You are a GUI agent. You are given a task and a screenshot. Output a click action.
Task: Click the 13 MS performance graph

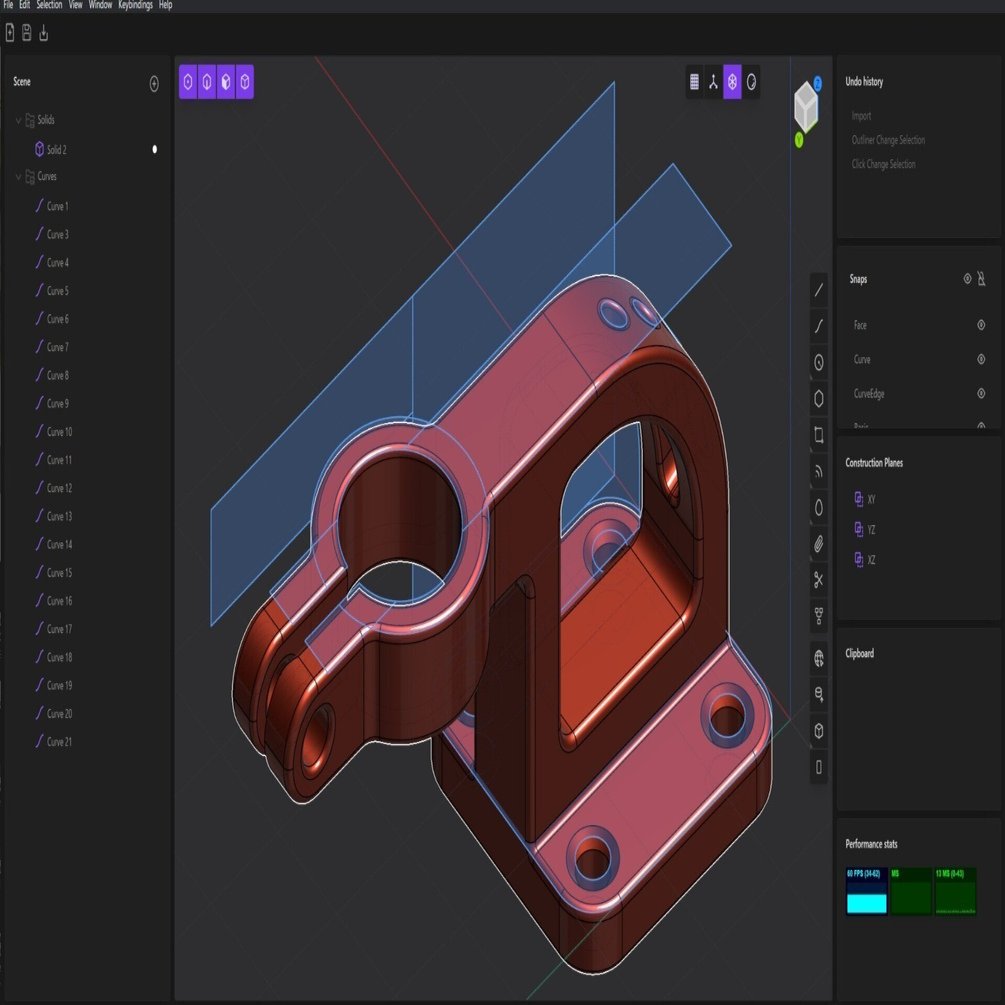click(955, 891)
